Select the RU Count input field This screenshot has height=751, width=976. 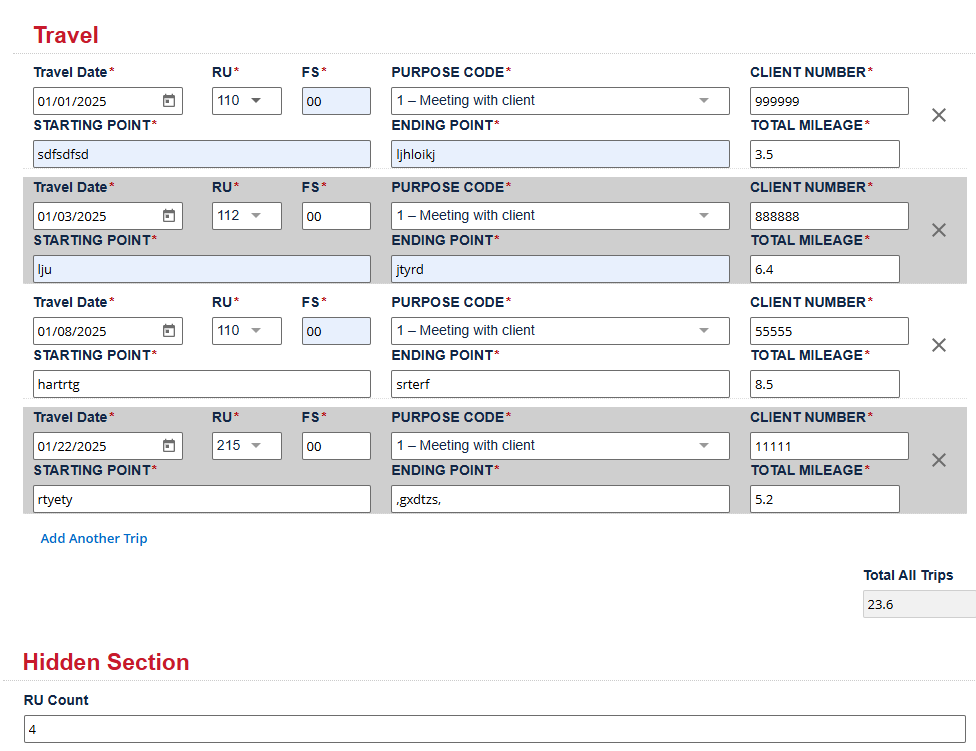(x=494, y=729)
